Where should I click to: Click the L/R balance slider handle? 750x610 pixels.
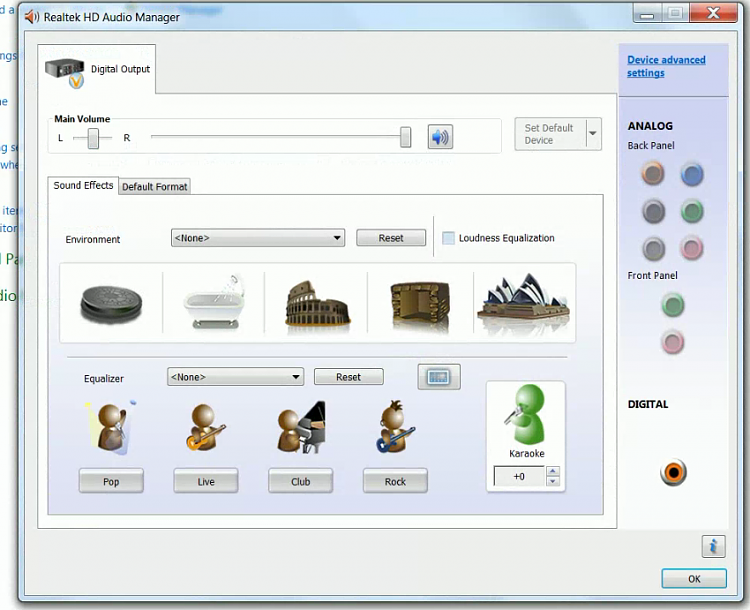[x=93, y=138]
